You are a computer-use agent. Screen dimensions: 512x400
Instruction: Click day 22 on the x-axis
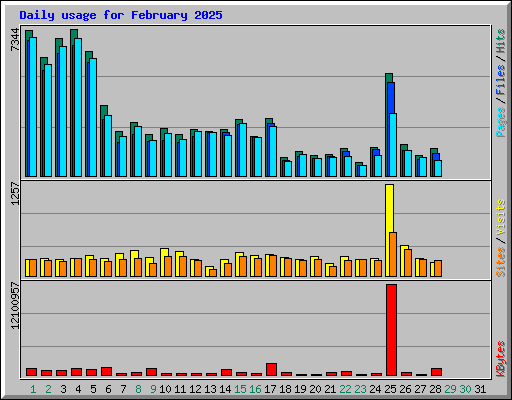pos(345,389)
